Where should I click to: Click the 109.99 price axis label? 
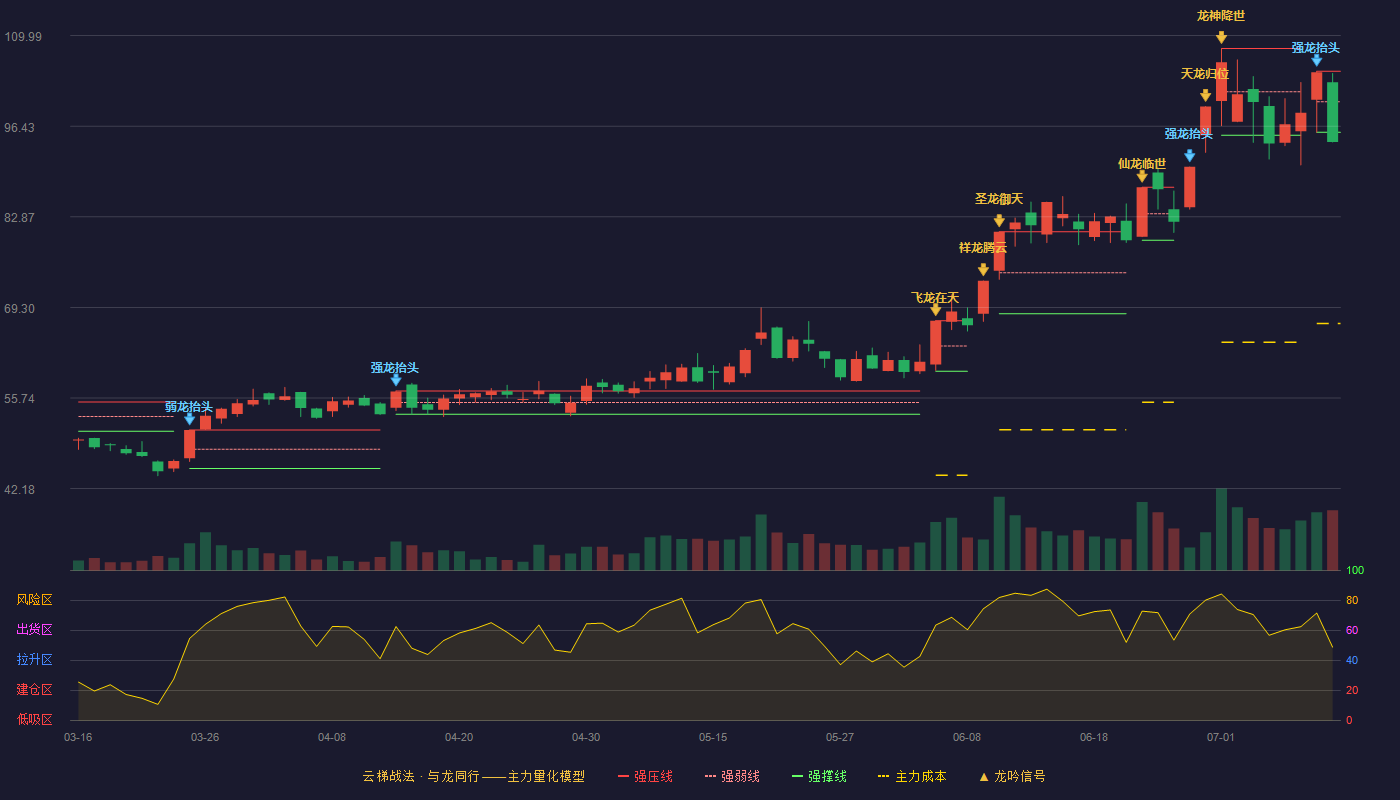point(23,37)
